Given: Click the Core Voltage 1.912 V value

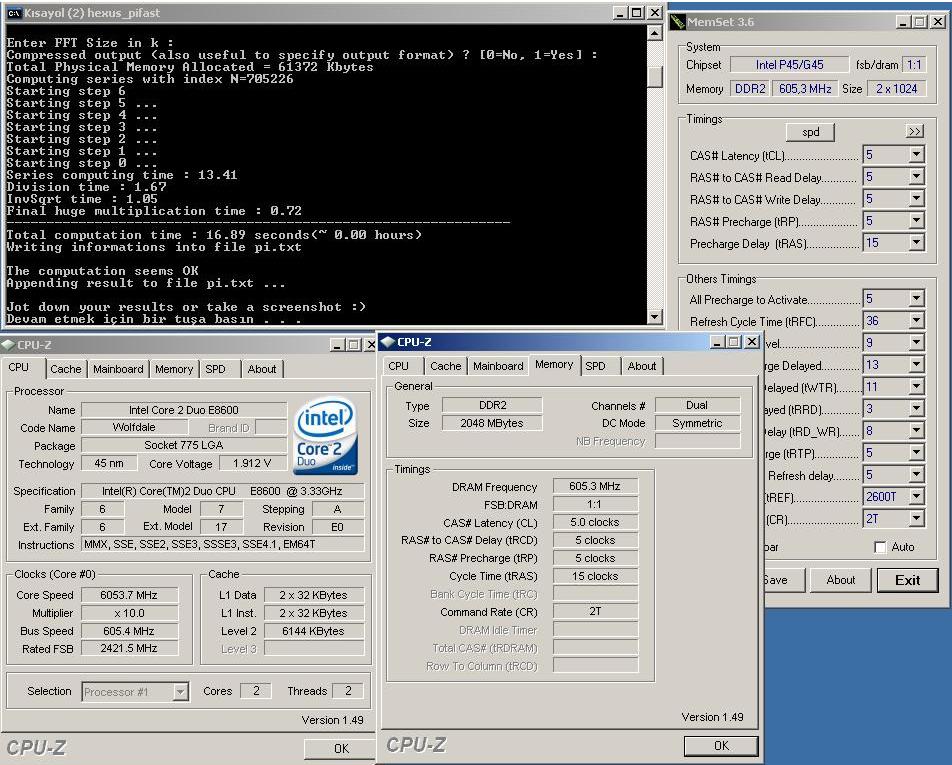Looking at the screenshot, I should tap(251, 463).
